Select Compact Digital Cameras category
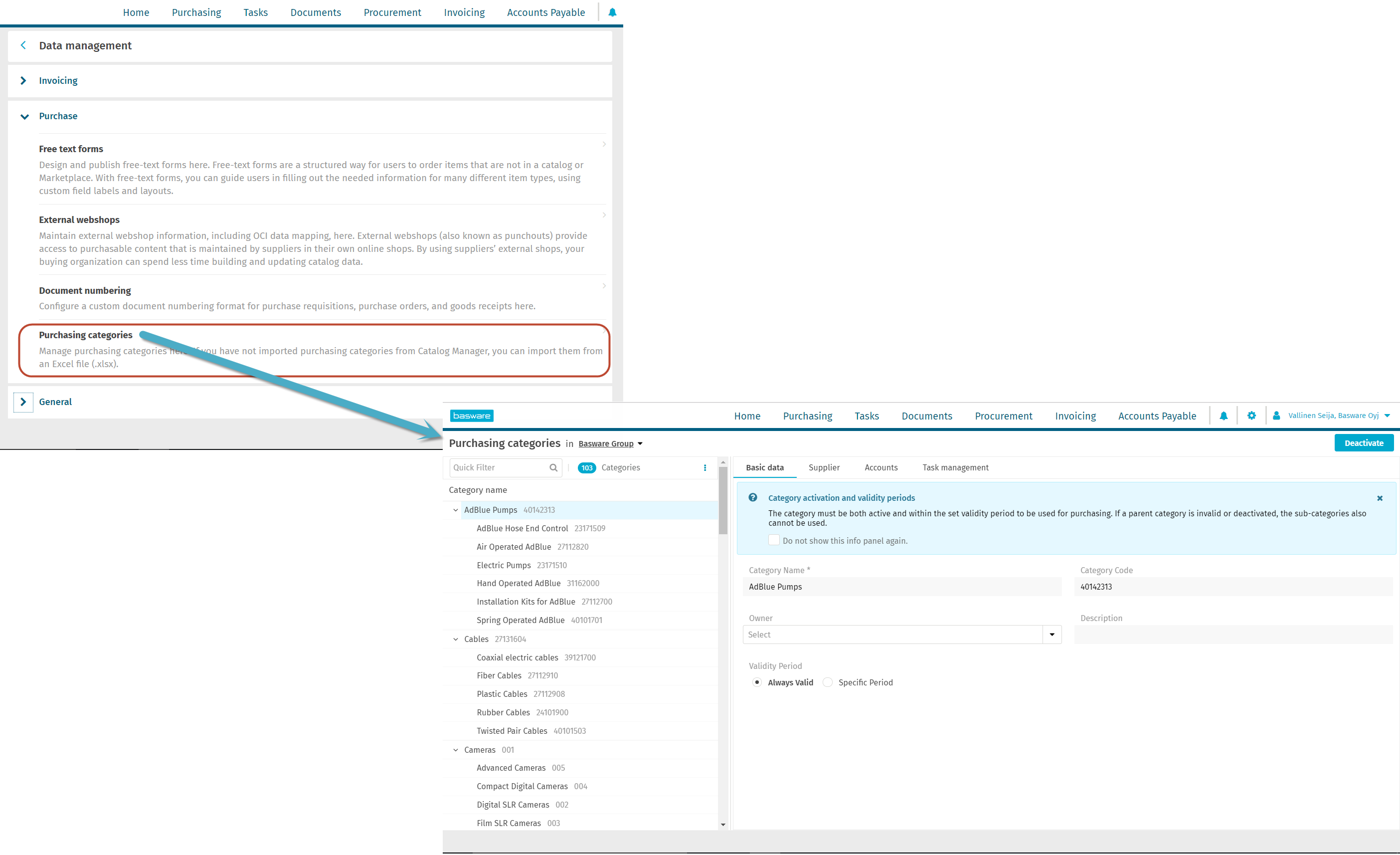This screenshot has height=855, width=1400. [522, 786]
